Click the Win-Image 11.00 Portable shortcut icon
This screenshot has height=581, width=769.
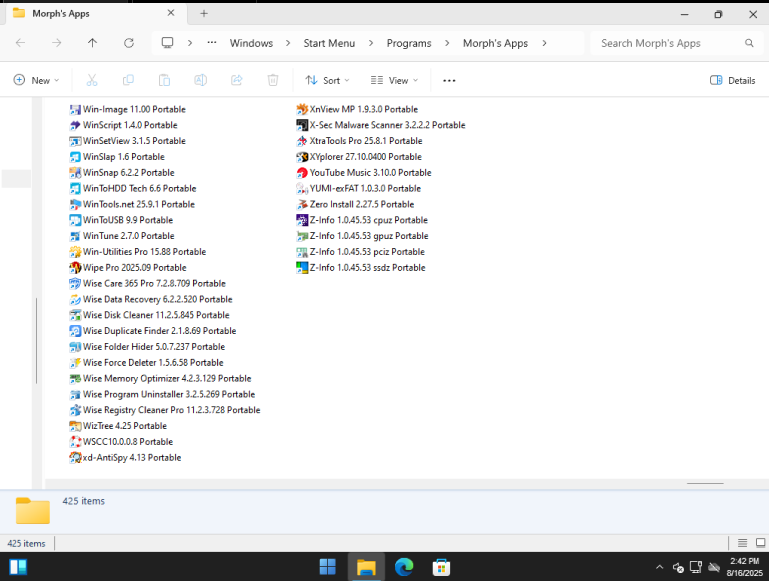[x=75, y=109]
